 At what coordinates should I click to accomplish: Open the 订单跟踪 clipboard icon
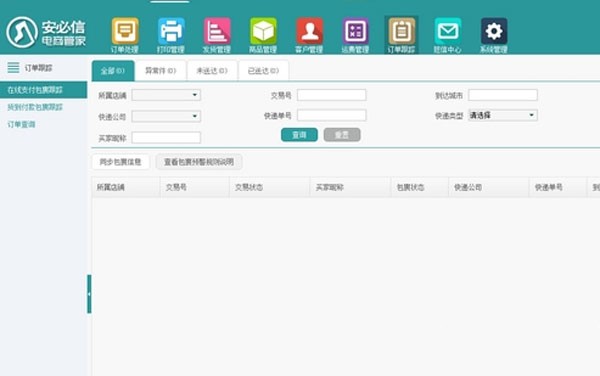401,35
